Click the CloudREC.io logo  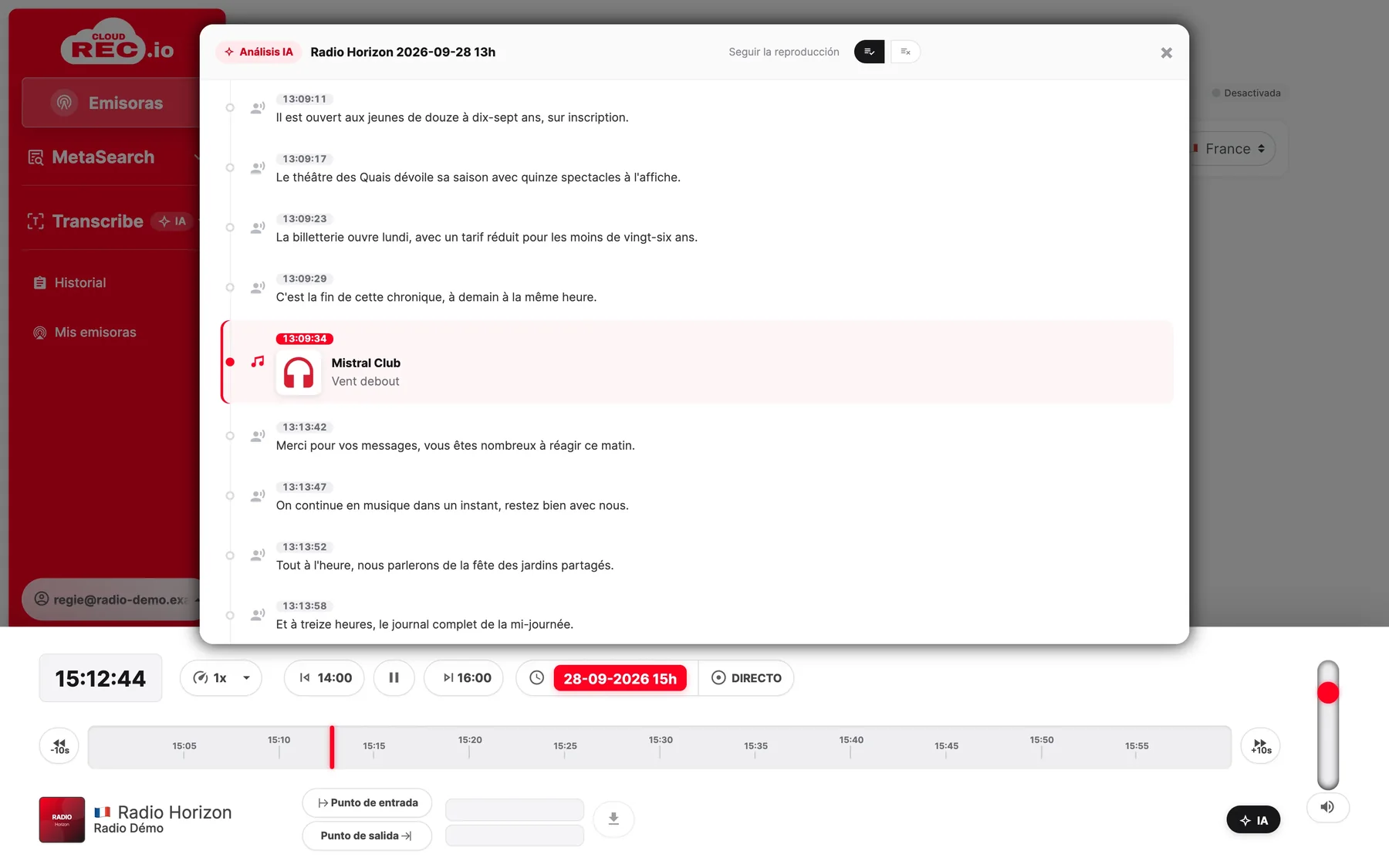[117, 41]
